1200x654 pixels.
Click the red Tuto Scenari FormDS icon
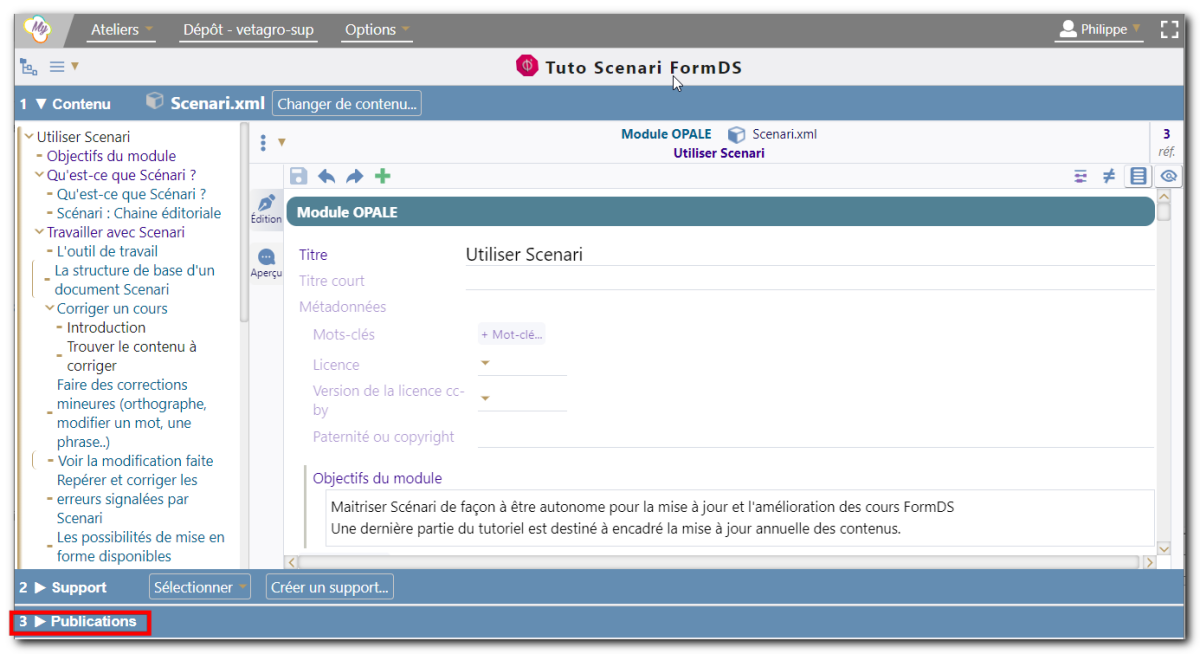(526, 66)
